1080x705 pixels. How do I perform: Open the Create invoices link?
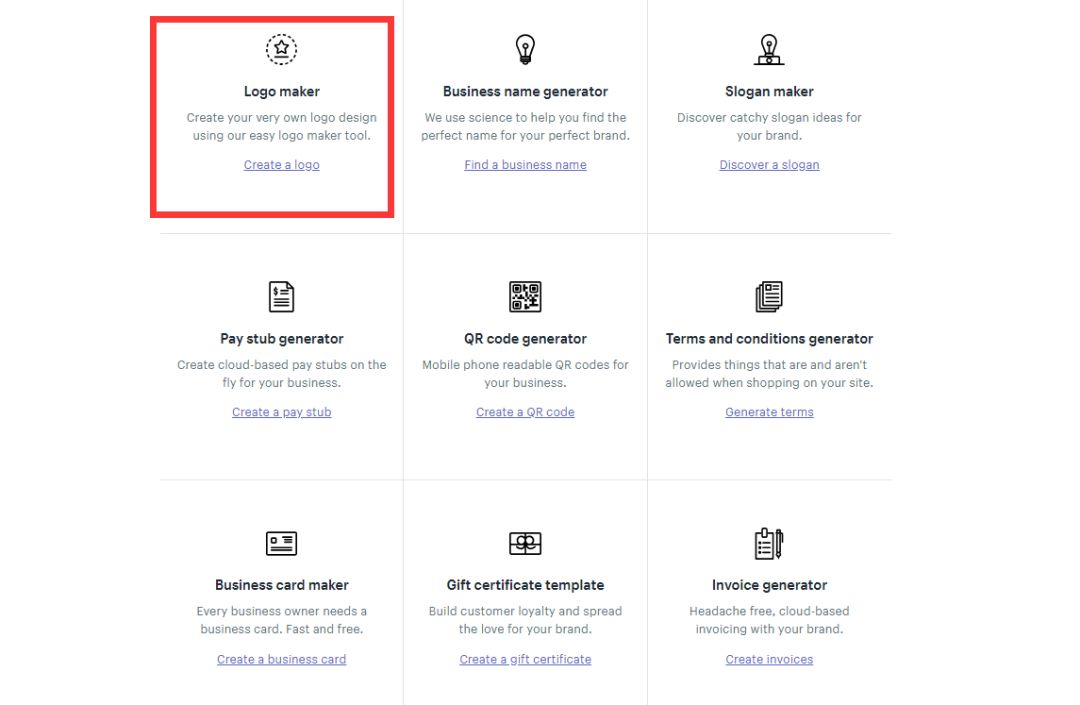(x=769, y=658)
